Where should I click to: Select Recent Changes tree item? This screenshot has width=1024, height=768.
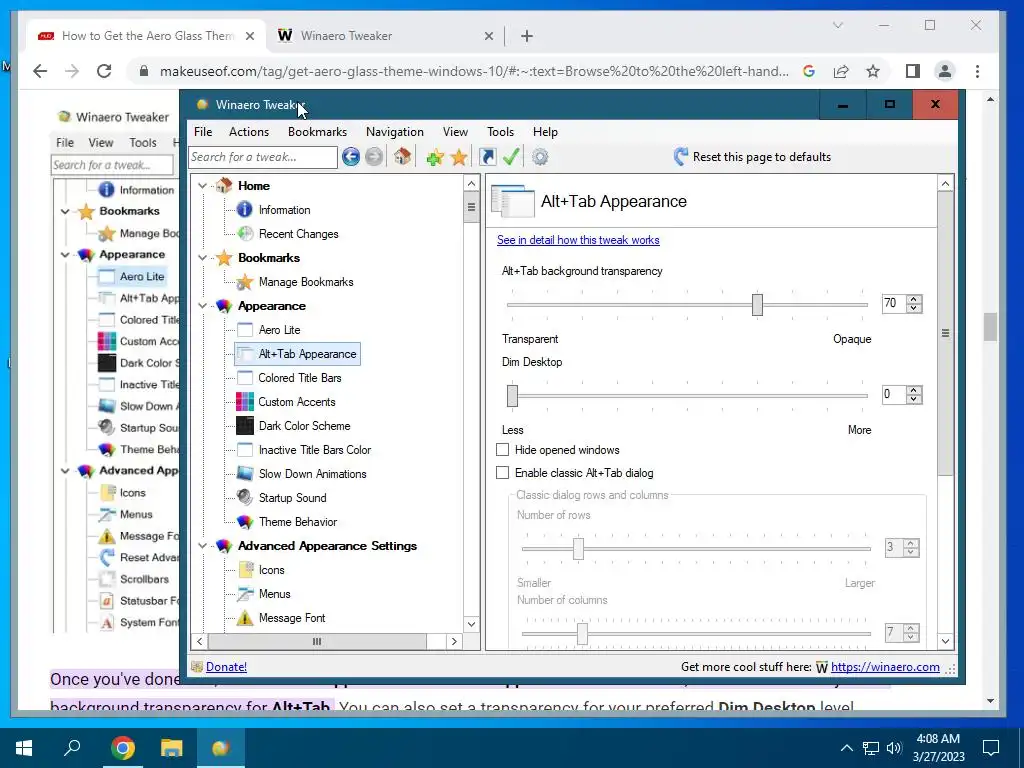click(298, 234)
